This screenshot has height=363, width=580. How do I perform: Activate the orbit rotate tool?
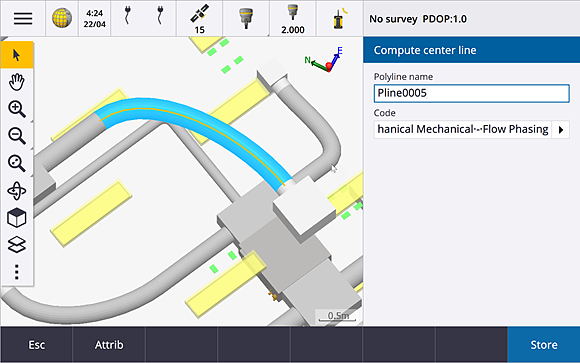click(17, 191)
